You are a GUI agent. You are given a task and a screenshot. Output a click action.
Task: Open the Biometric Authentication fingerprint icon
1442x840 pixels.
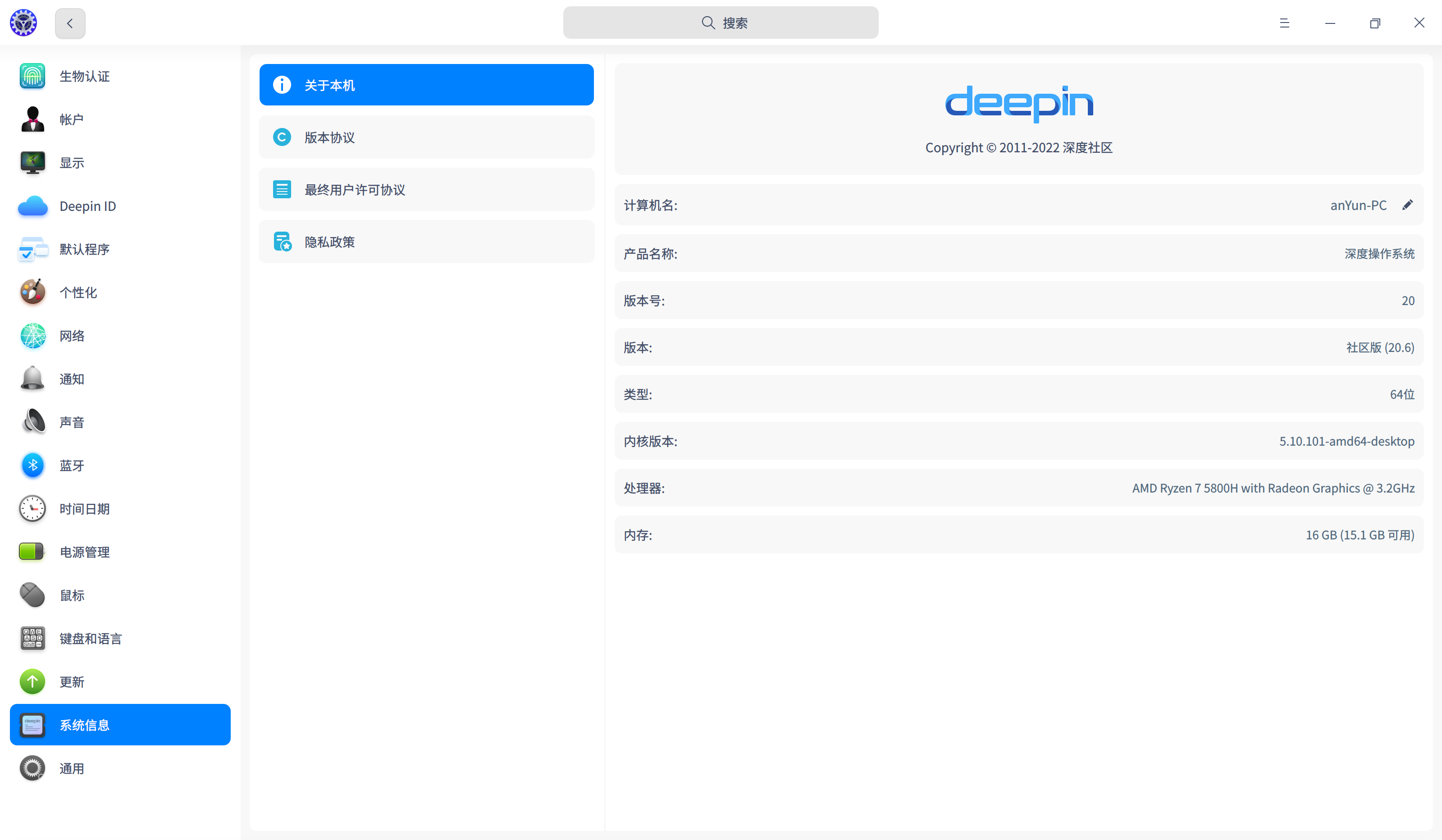tap(32, 76)
